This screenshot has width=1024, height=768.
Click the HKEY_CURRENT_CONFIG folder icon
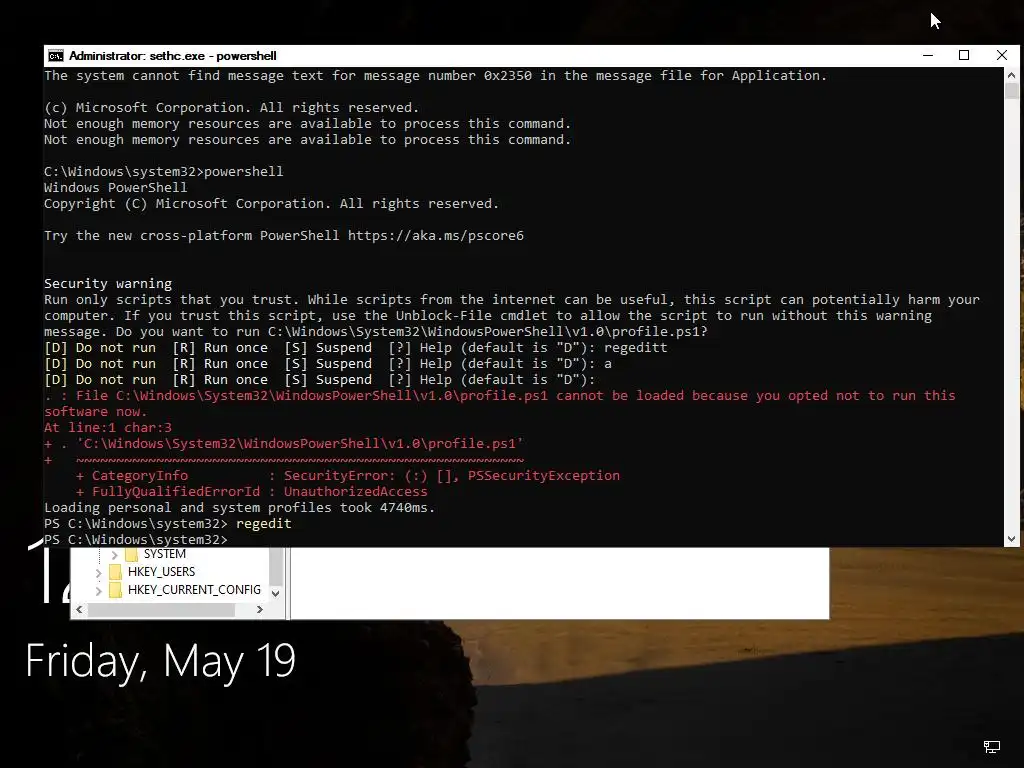click(x=116, y=590)
